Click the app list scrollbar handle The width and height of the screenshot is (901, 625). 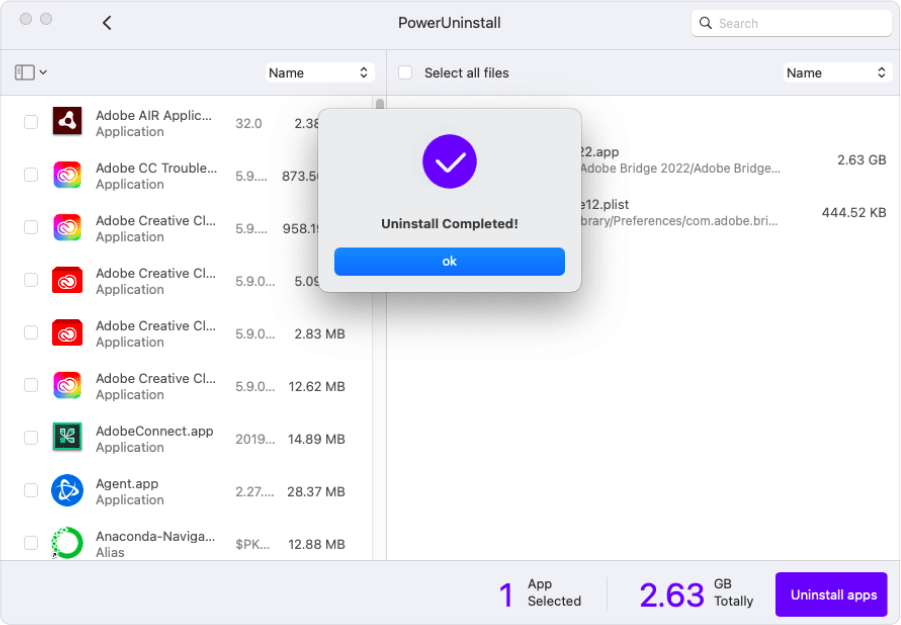pyautogui.click(x=379, y=104)
